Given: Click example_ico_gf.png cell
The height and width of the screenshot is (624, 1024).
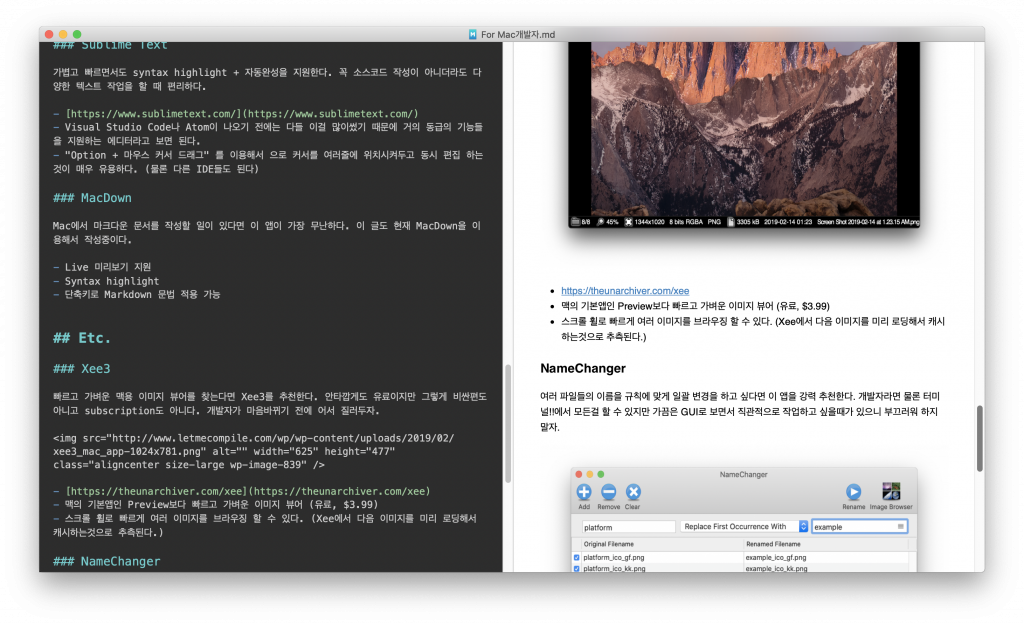Looking at the screenshot, I should click(x=775, y=557).
